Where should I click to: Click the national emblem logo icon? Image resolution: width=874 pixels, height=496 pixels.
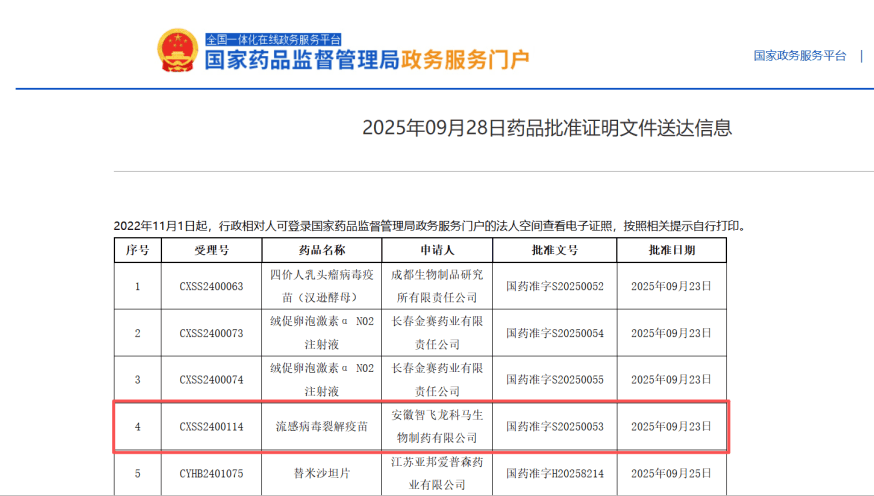pyautogui.click(x=179, y=51)
